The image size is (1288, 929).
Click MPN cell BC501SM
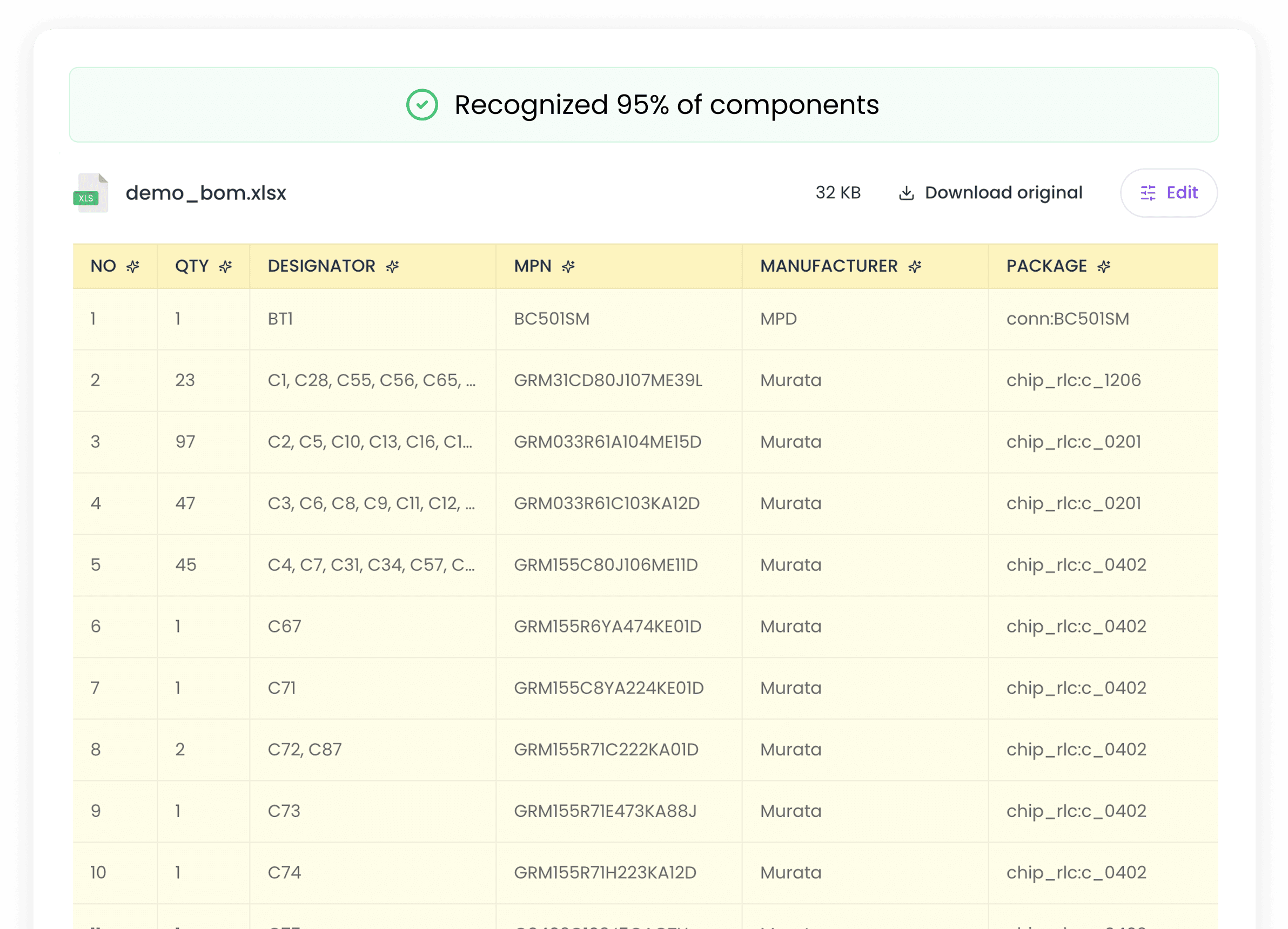(619, 319)
